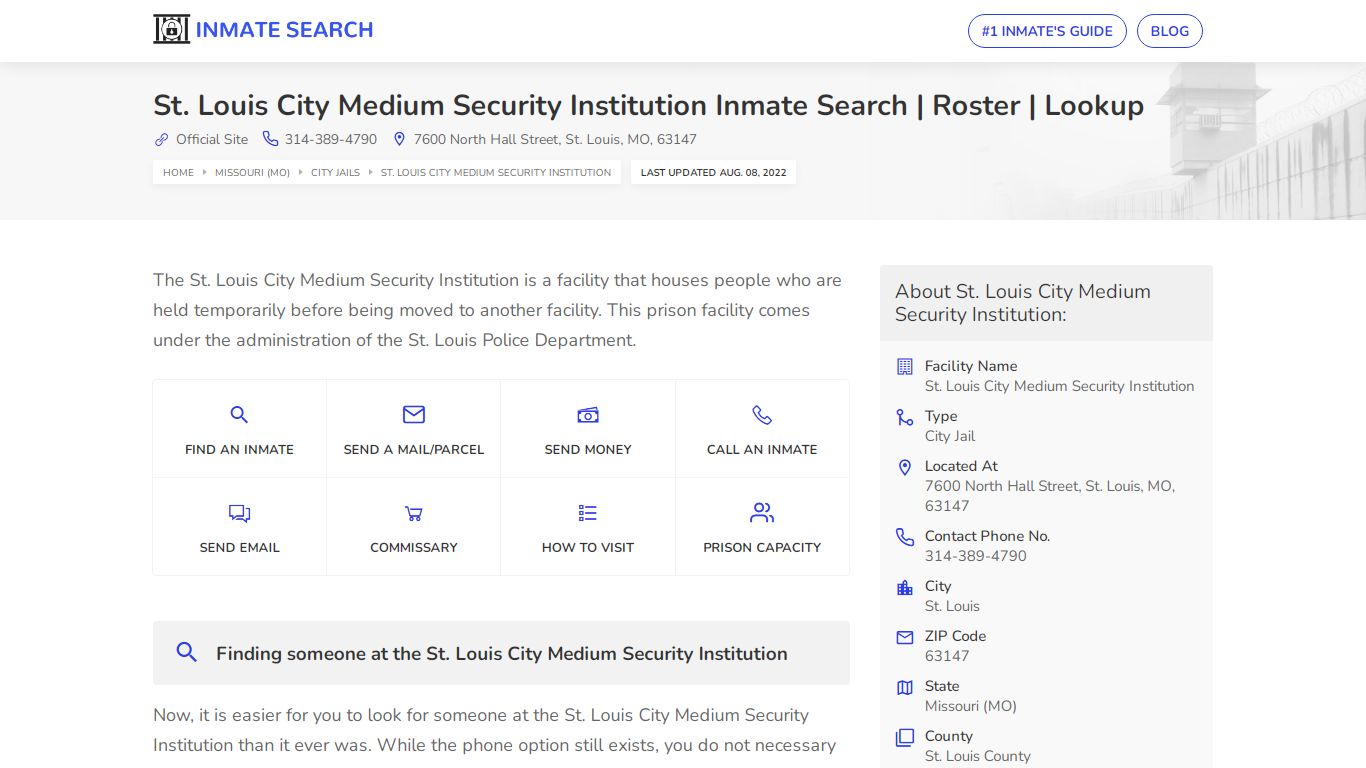Click the envelope icon above Send a Mail/Parcel

[x=414, y=414]
